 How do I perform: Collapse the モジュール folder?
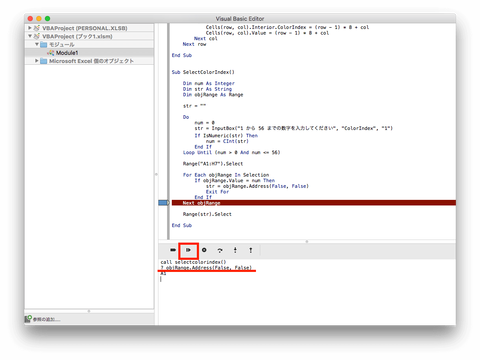pos(37,44)
